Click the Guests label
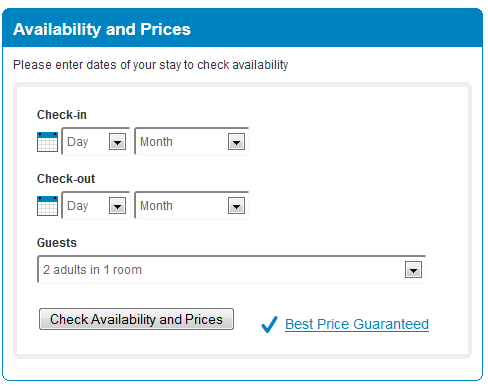This screenshot has width=488, height=386. pos(57,243)
